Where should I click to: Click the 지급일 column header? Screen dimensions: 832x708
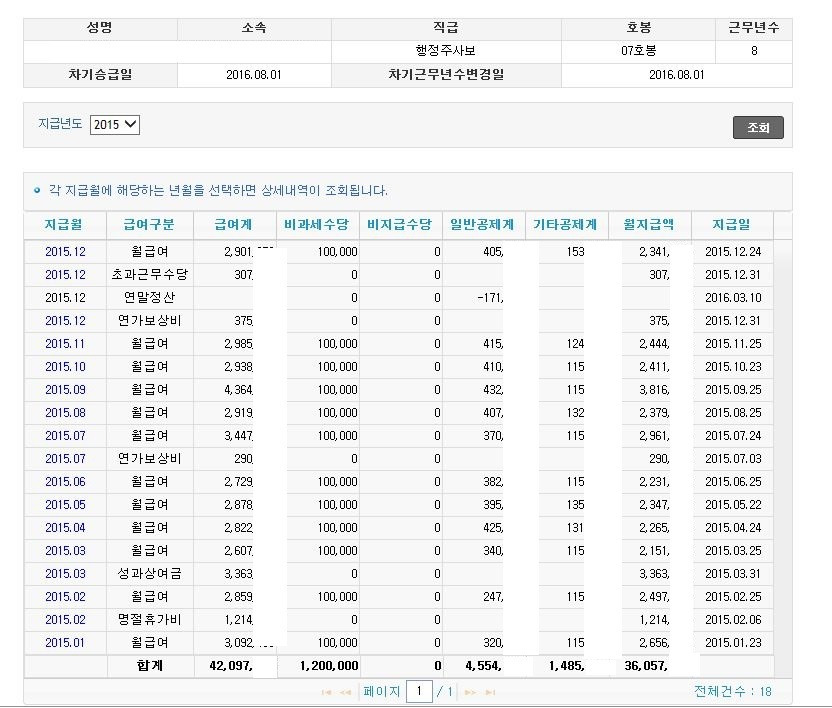coord(731,225)
